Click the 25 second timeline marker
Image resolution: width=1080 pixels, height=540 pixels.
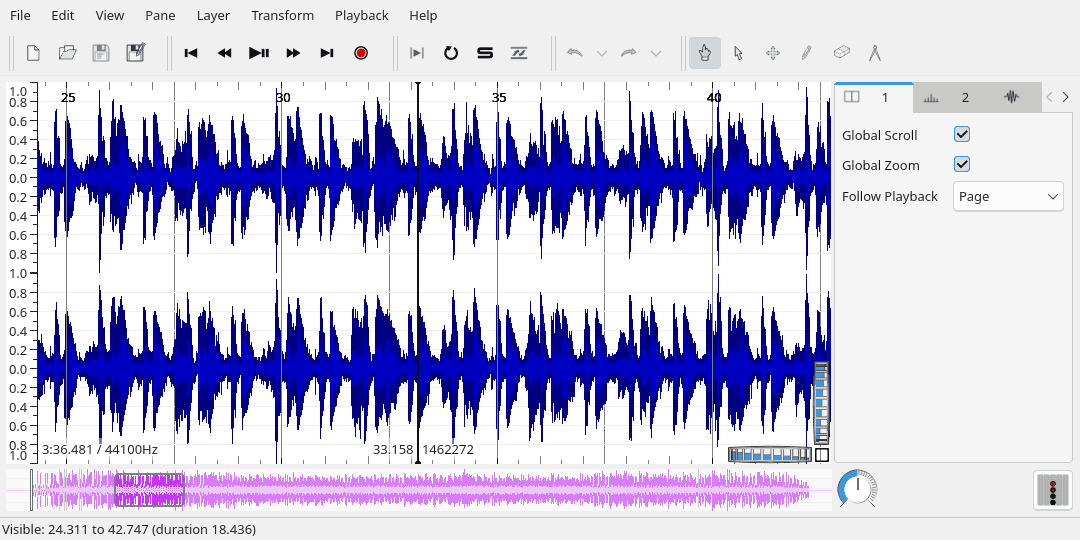(x=68, y=98)
